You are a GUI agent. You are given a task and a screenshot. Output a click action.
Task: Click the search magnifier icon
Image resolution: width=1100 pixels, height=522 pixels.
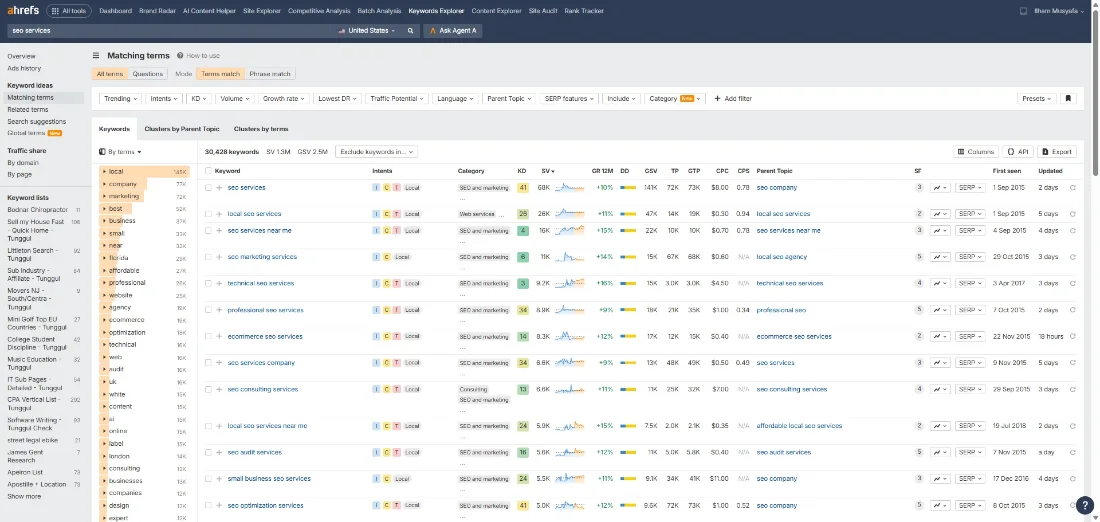coord(410,31)
